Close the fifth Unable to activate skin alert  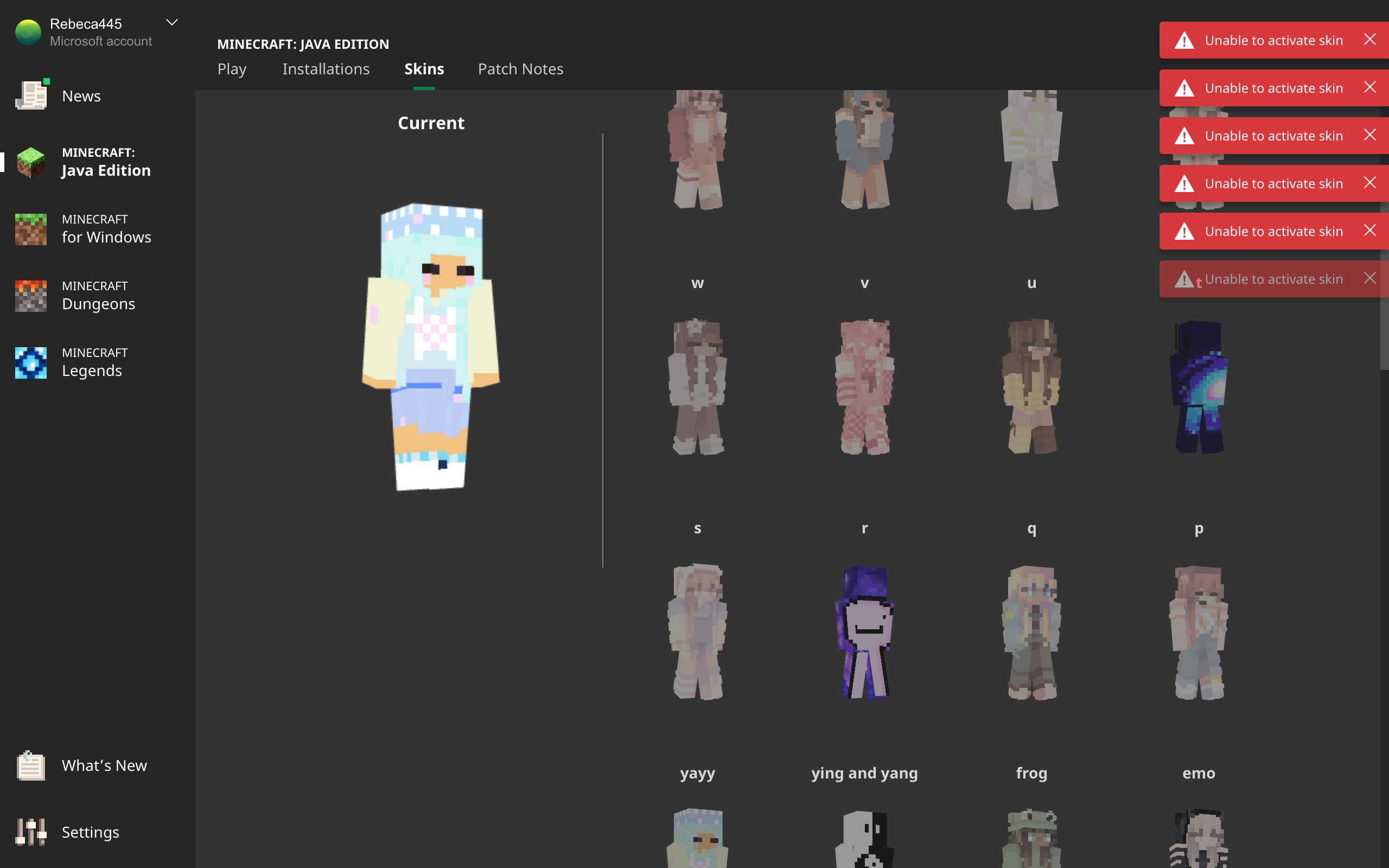[1369, 230]
